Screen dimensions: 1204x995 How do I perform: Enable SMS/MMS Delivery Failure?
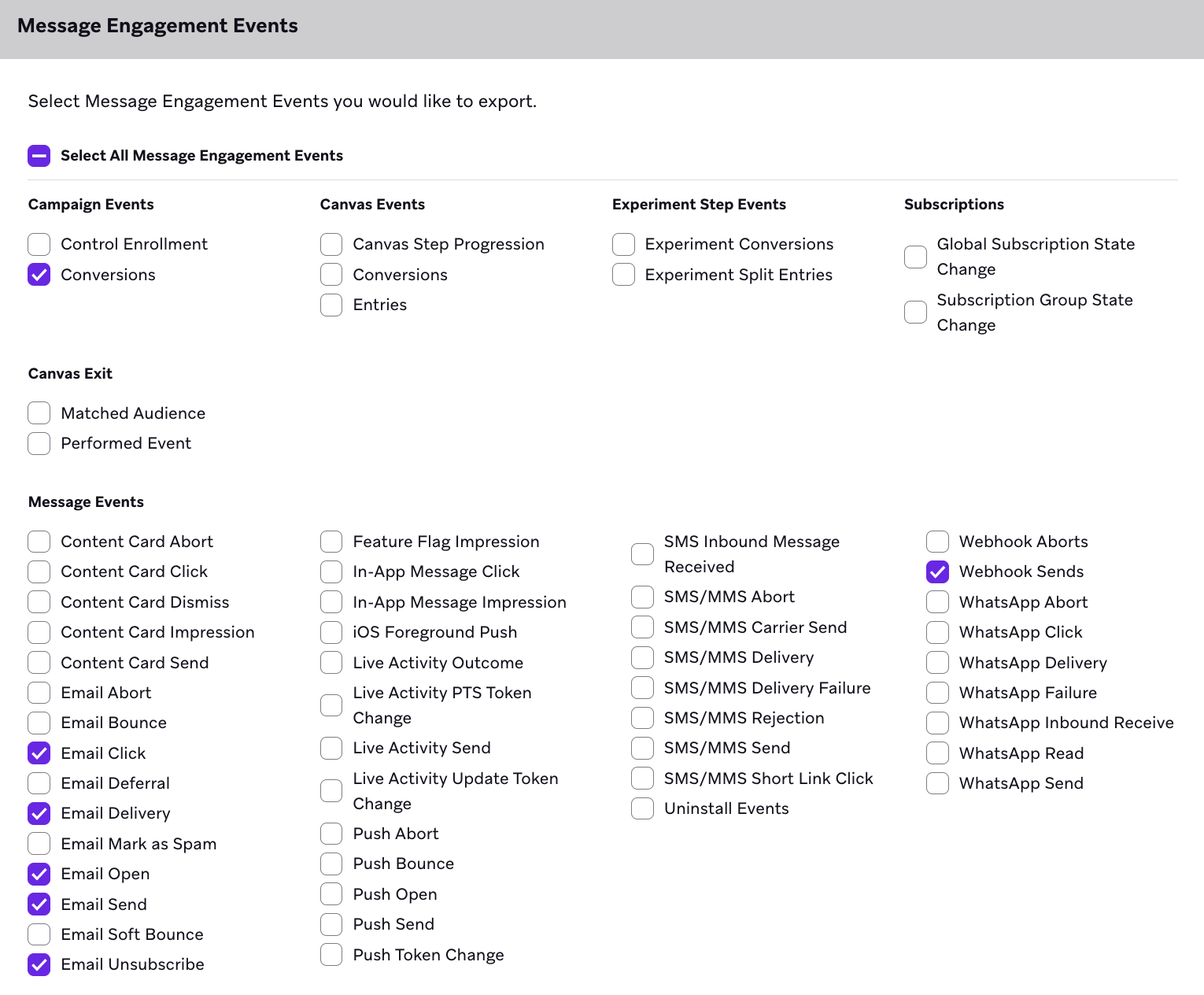click(642, 687)
